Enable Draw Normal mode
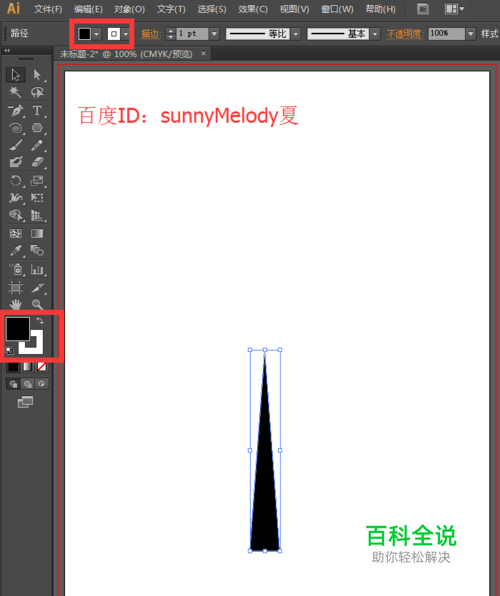This screenshot has height=596, width=500. 13,384
